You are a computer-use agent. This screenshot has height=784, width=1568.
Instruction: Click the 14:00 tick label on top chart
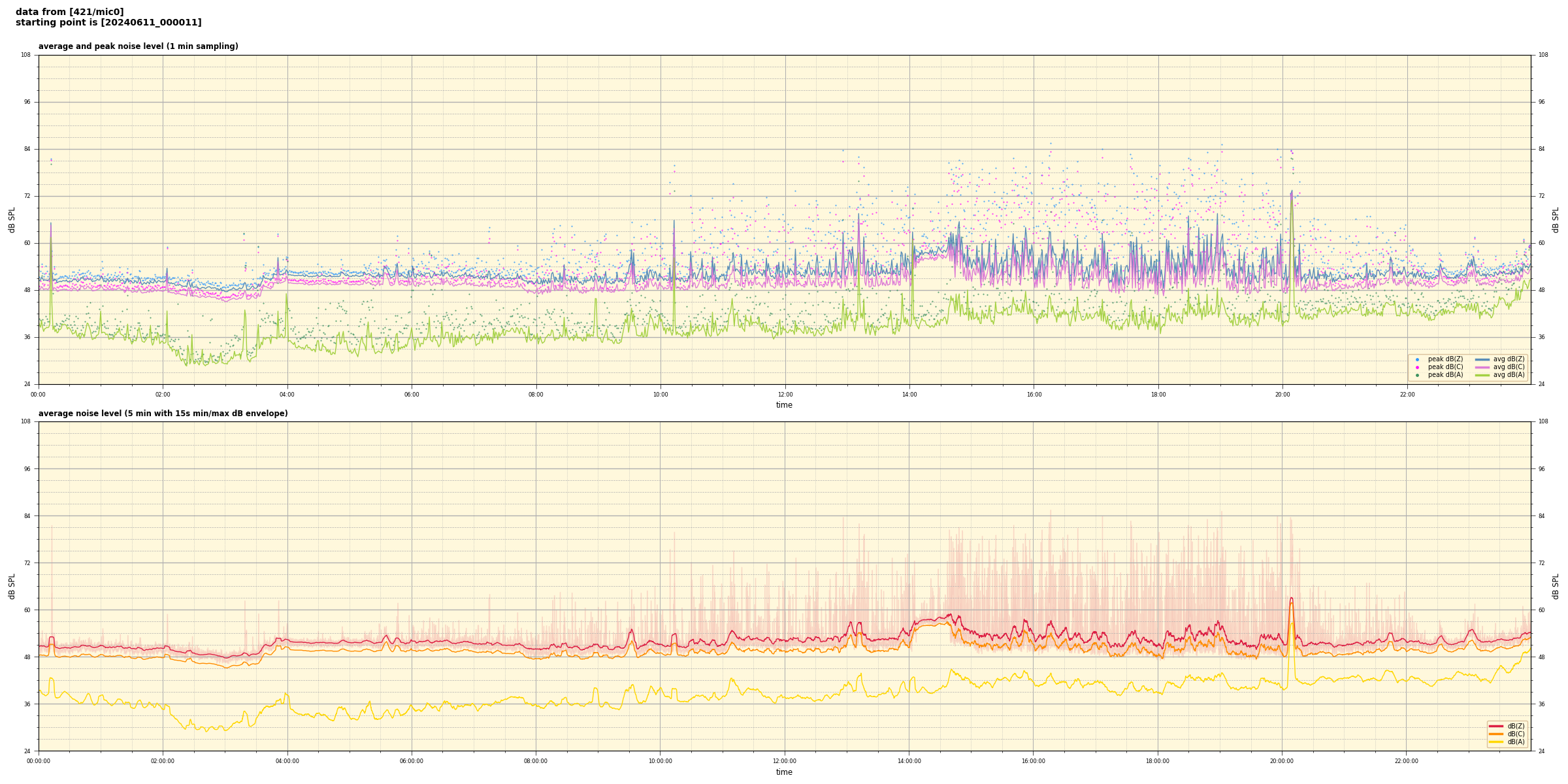[x=909, y=395]
